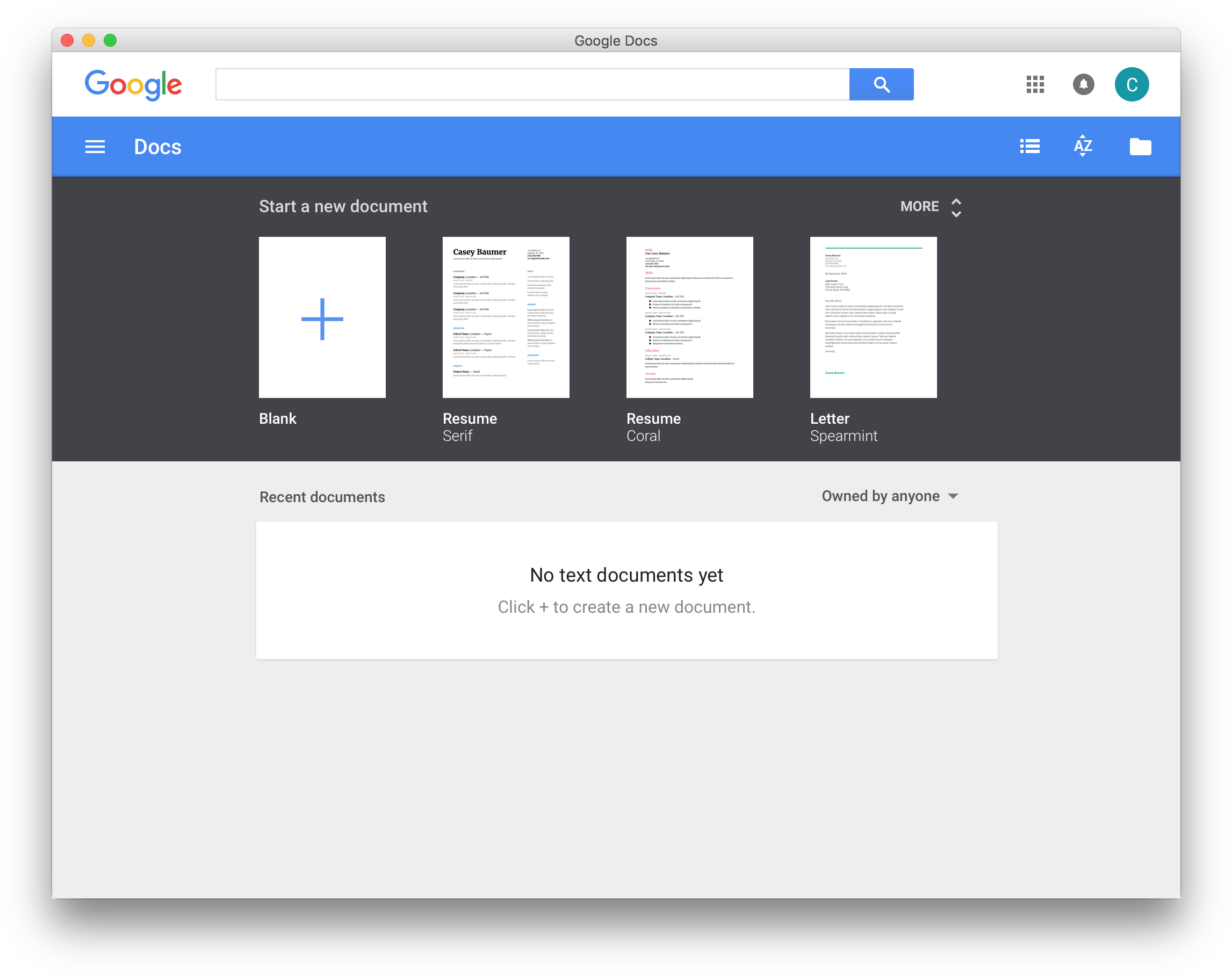1232x978 pixels.
Task: Open the Google apps grid
Action: coord(1035,84)
